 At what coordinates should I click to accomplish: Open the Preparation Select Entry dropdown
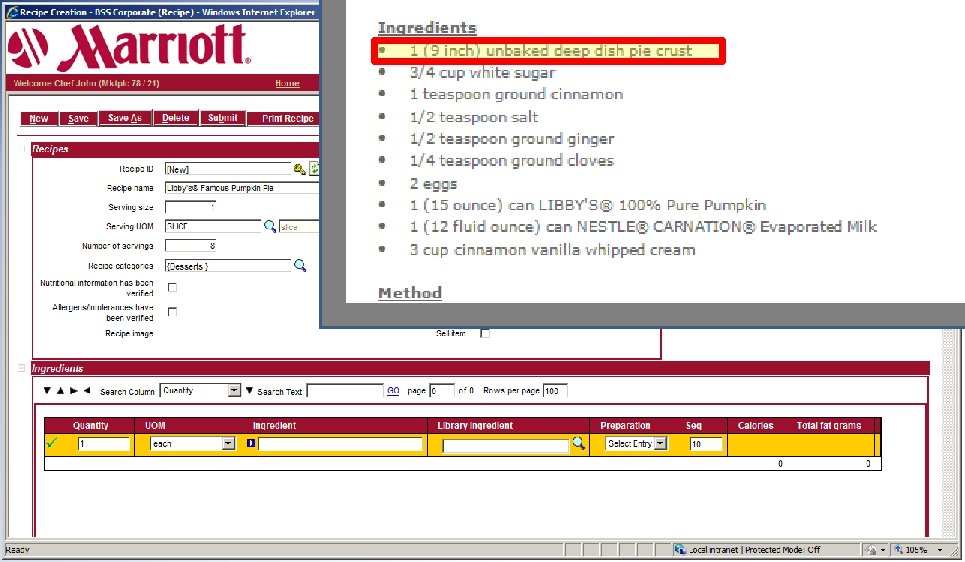pos(660,443)
